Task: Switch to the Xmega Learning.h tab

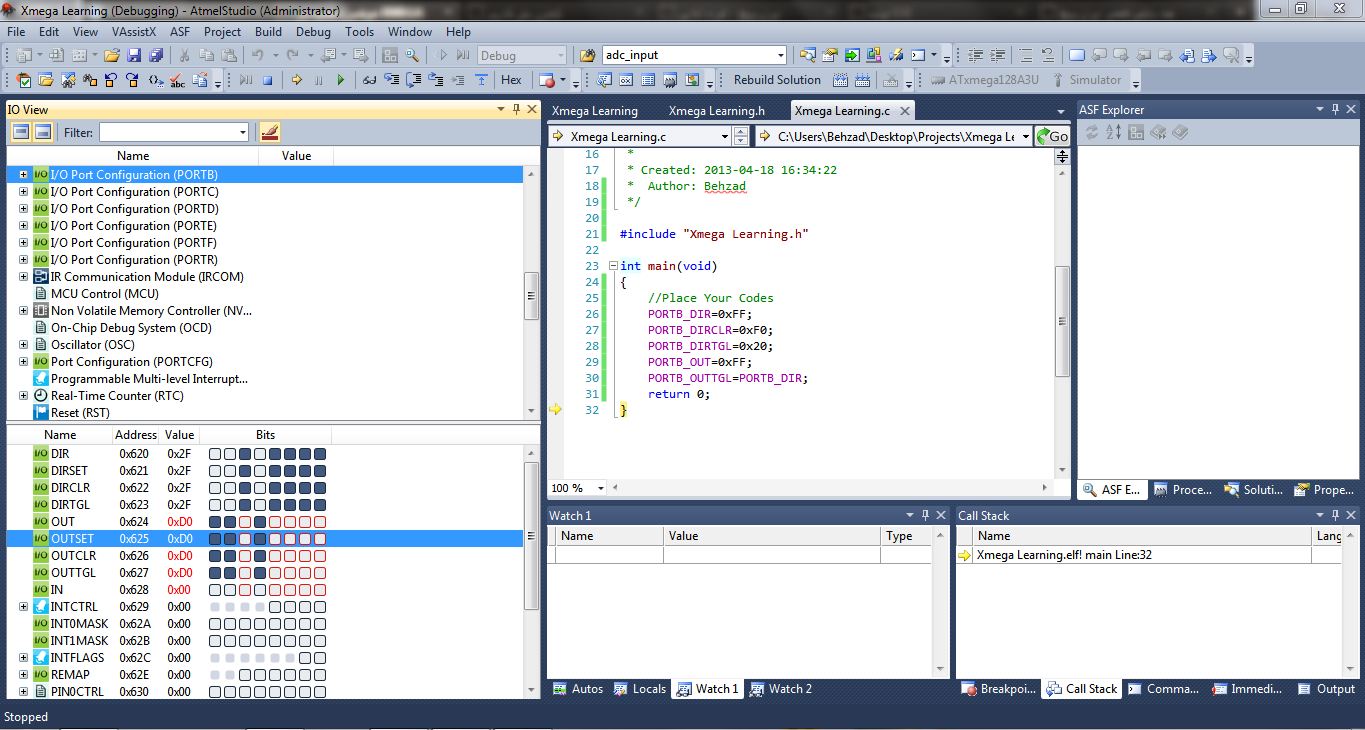Action: (x=716, y=111)
